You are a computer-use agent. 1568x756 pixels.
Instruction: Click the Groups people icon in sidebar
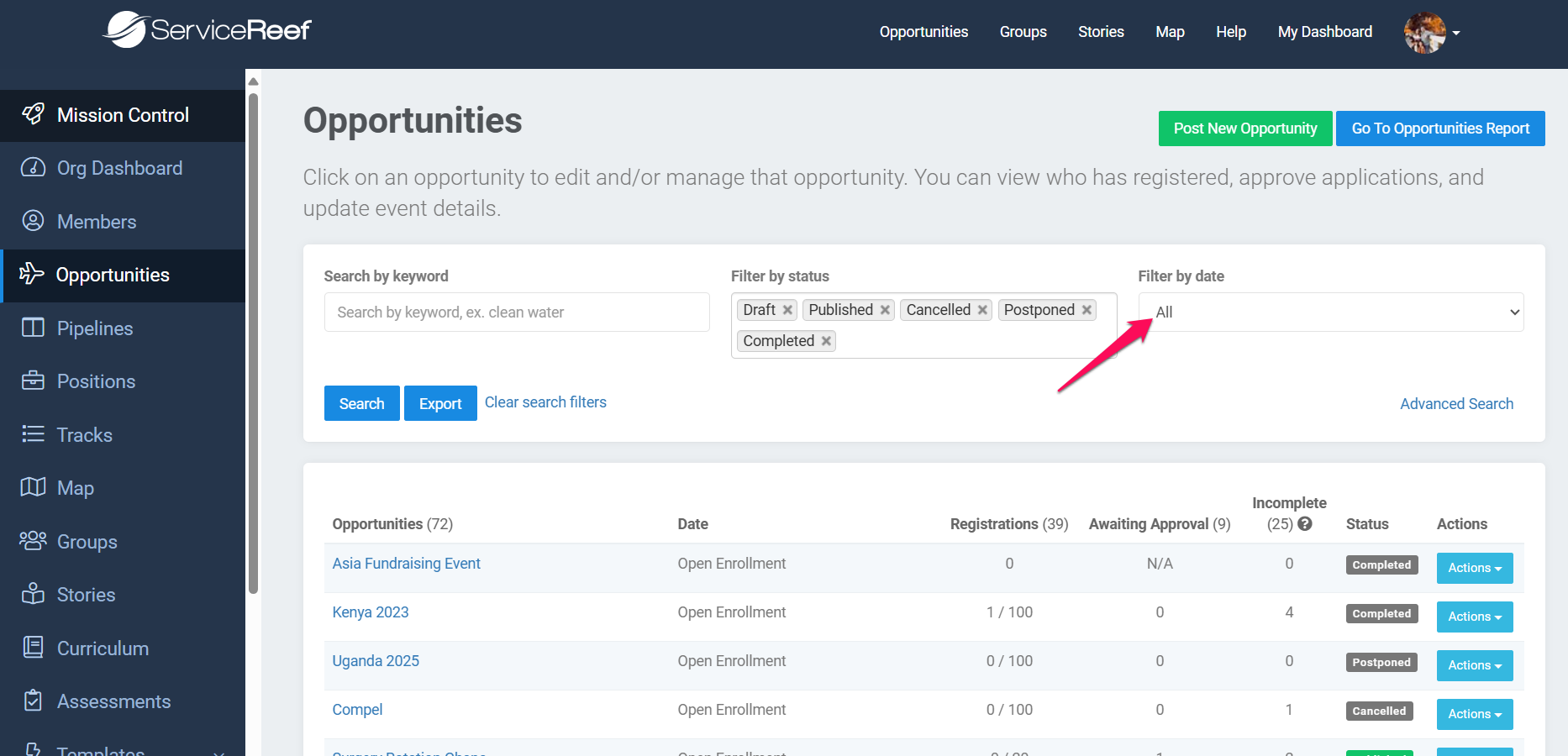[x=33, y=541]
